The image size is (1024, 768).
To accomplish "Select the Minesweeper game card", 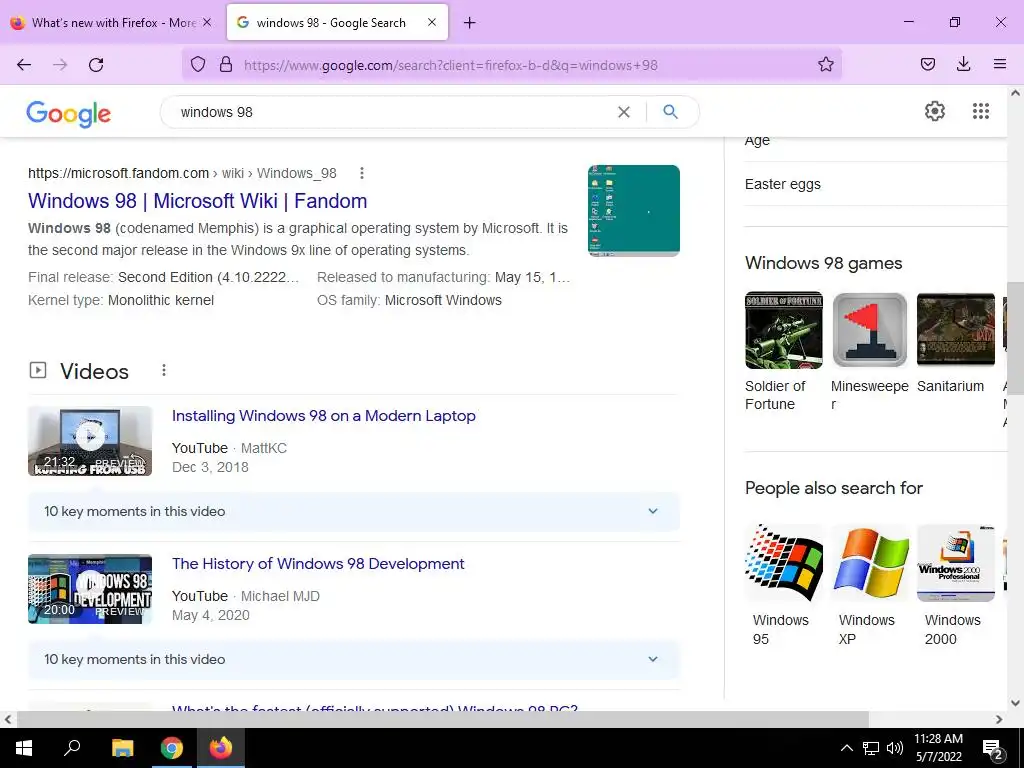I will (869, 351).
